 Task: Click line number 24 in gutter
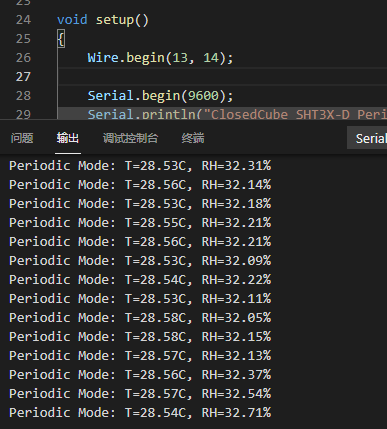click(x=23, y=20)
